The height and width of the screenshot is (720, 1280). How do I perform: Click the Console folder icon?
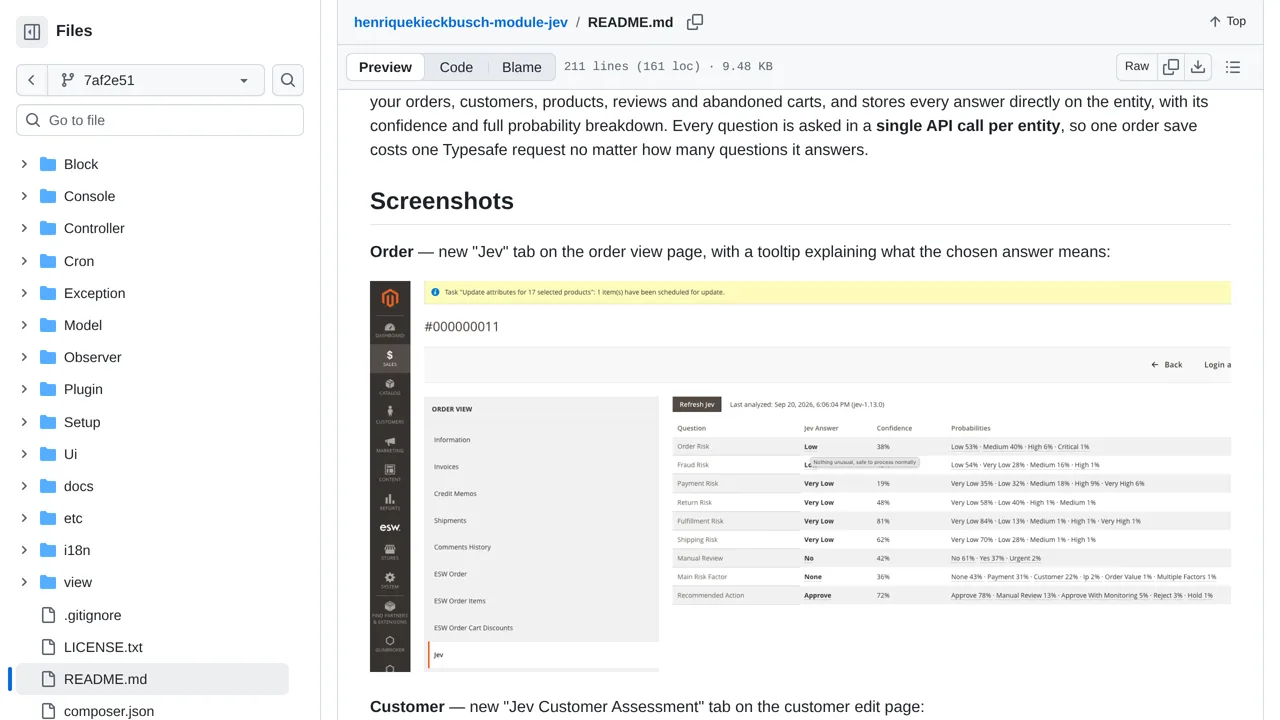click(x=48, y=196)
